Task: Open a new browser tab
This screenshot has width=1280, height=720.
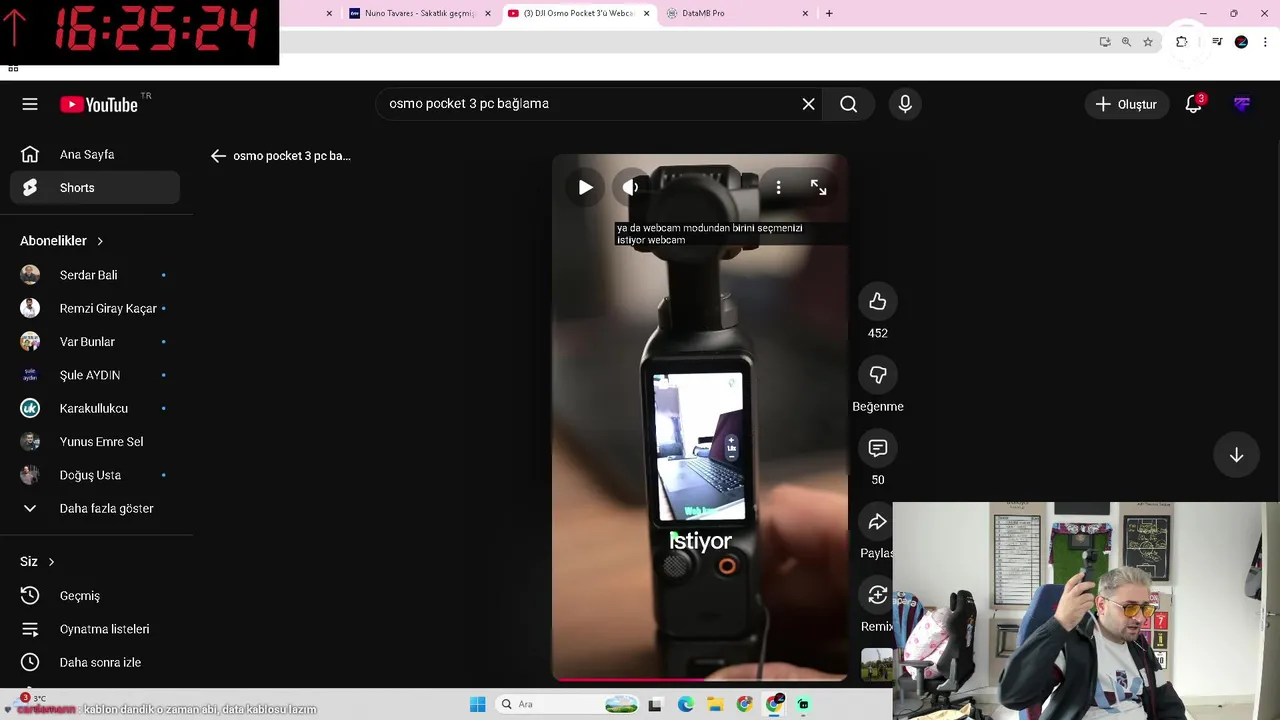Action: coord(828,13)
